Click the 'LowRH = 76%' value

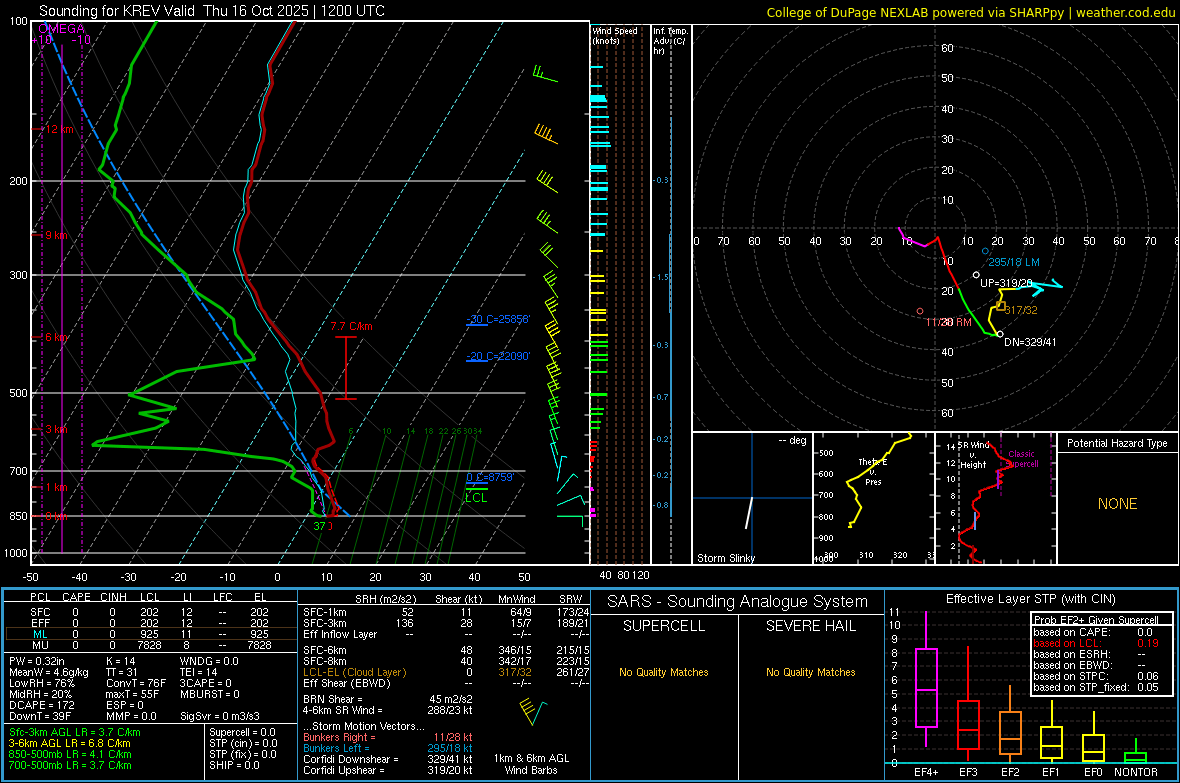(x=41, y=683)
